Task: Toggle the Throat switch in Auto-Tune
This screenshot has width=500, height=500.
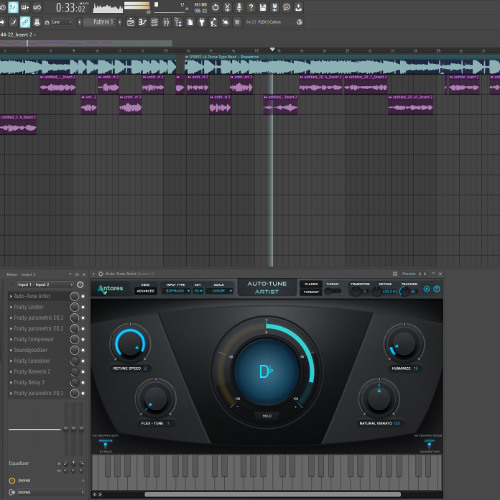Action: coord(333,291)
